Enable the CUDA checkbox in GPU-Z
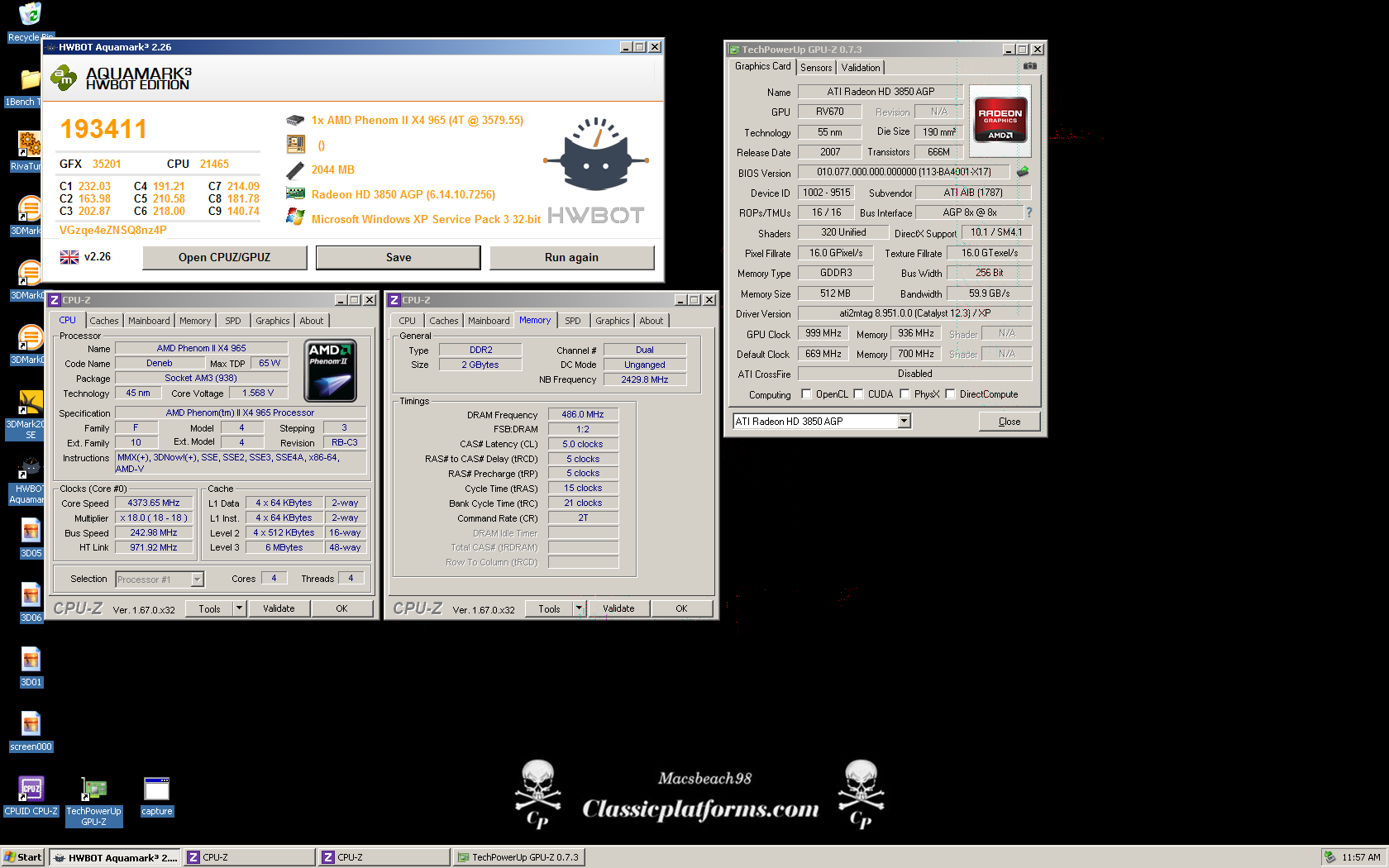This screenshot has width=1389, height=868. click(x=858, y=394)
